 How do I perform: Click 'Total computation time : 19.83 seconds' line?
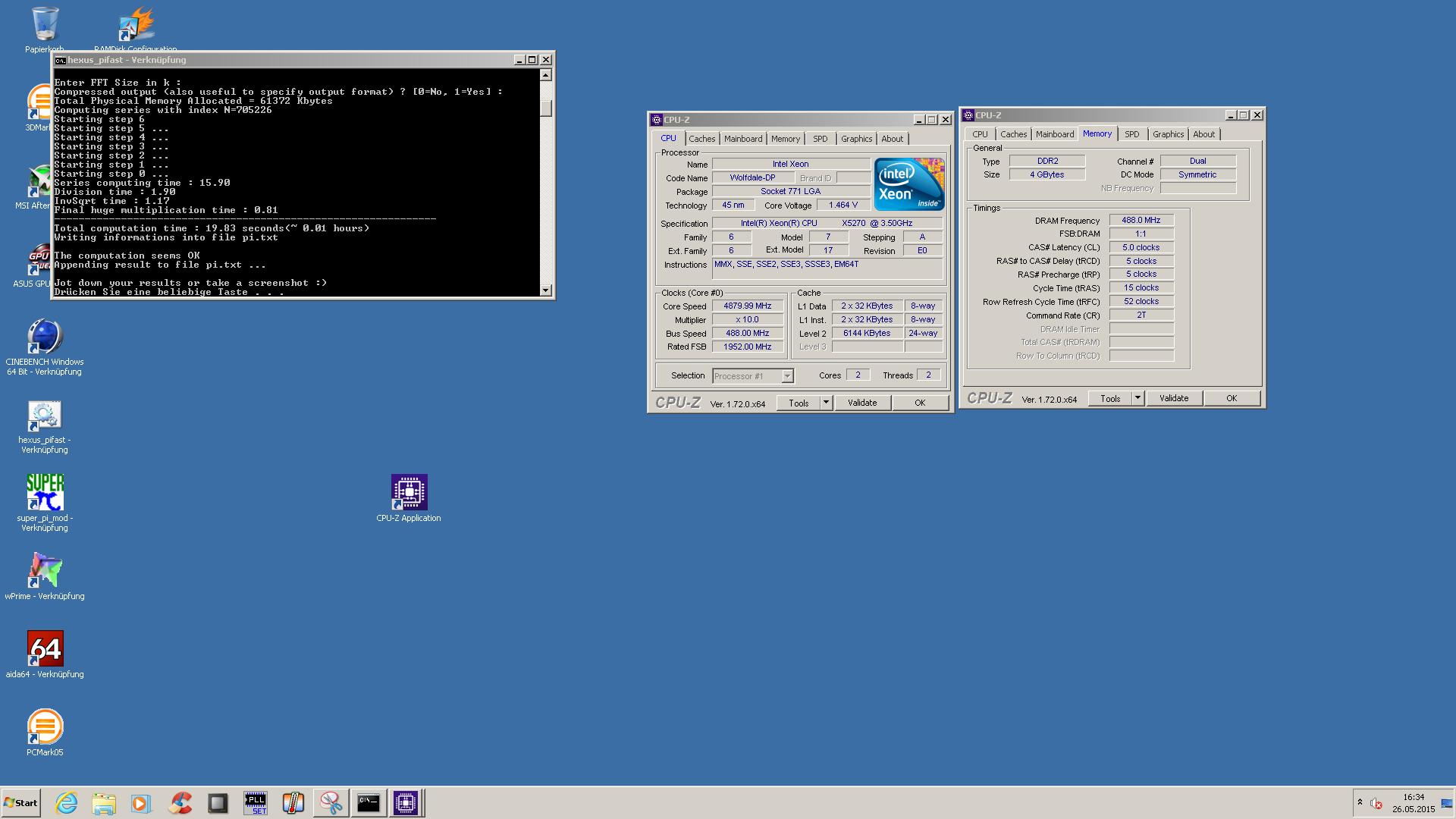pos(212,228)
